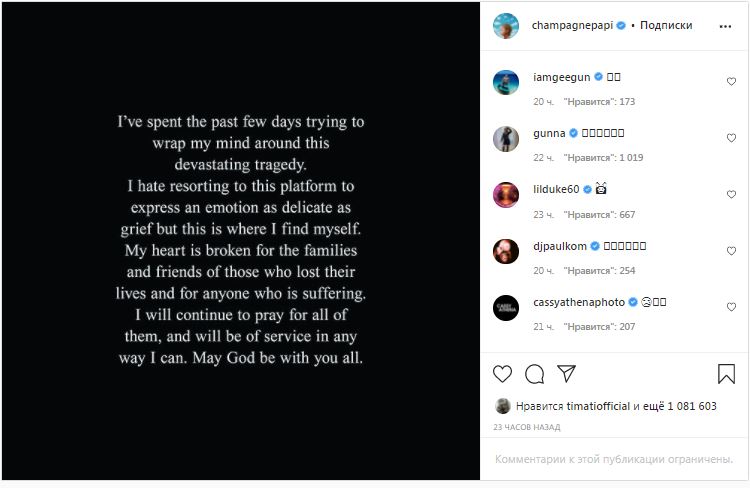Share the post with the paper plane icon
Image resolution: width=750 pixels, height=488 pixels.
tap(566, 374)
